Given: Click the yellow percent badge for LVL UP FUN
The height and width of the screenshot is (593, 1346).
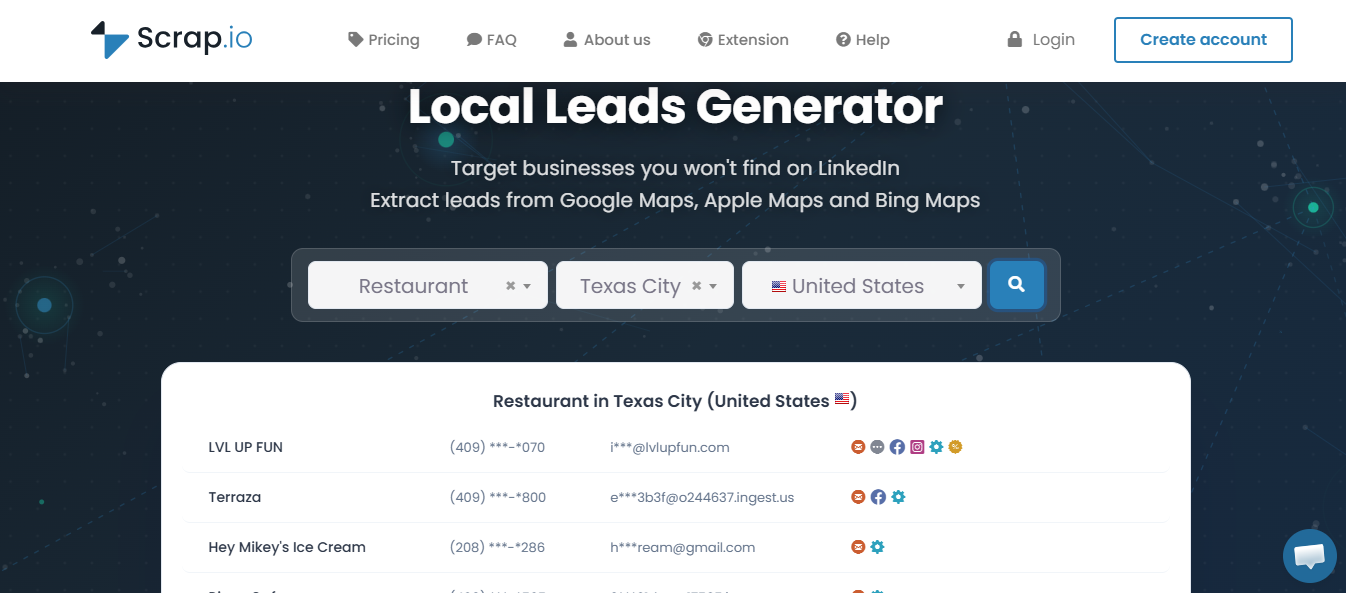Looking at the screenshot, I should (x=955, y=447).
